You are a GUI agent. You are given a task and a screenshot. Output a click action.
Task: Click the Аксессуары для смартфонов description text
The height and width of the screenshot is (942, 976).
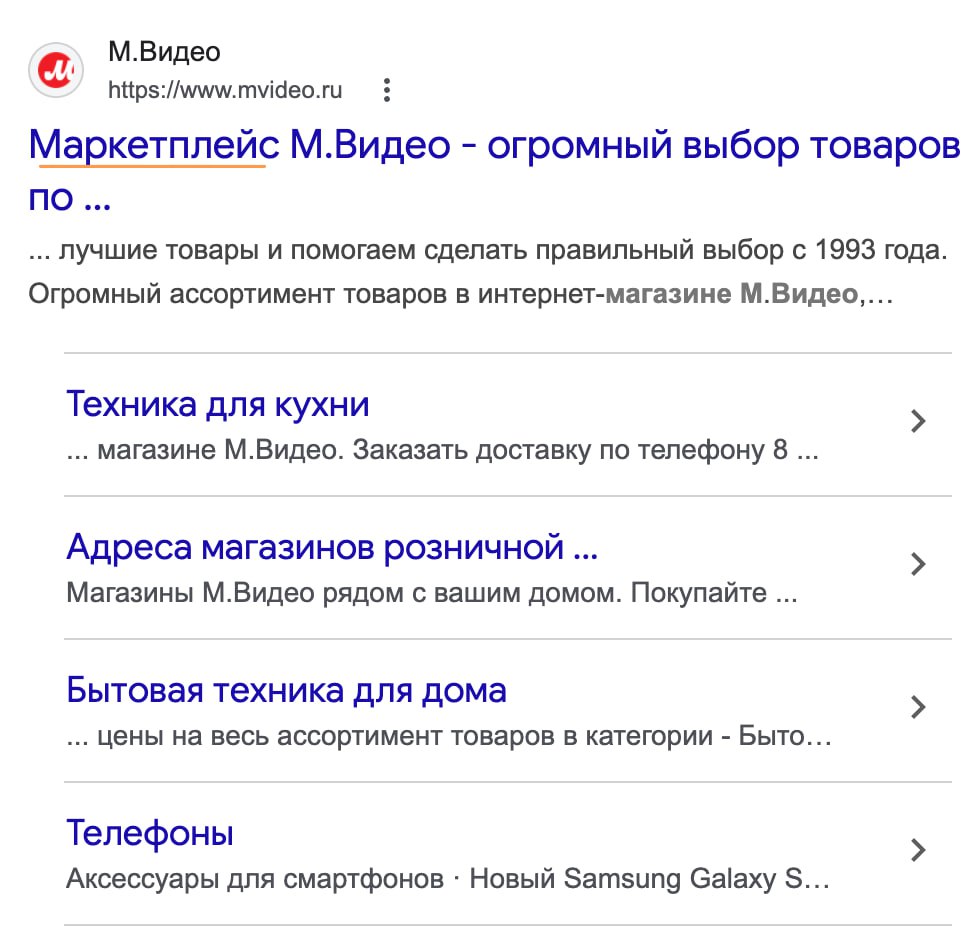pyautogui.click(x=255, y=880)
